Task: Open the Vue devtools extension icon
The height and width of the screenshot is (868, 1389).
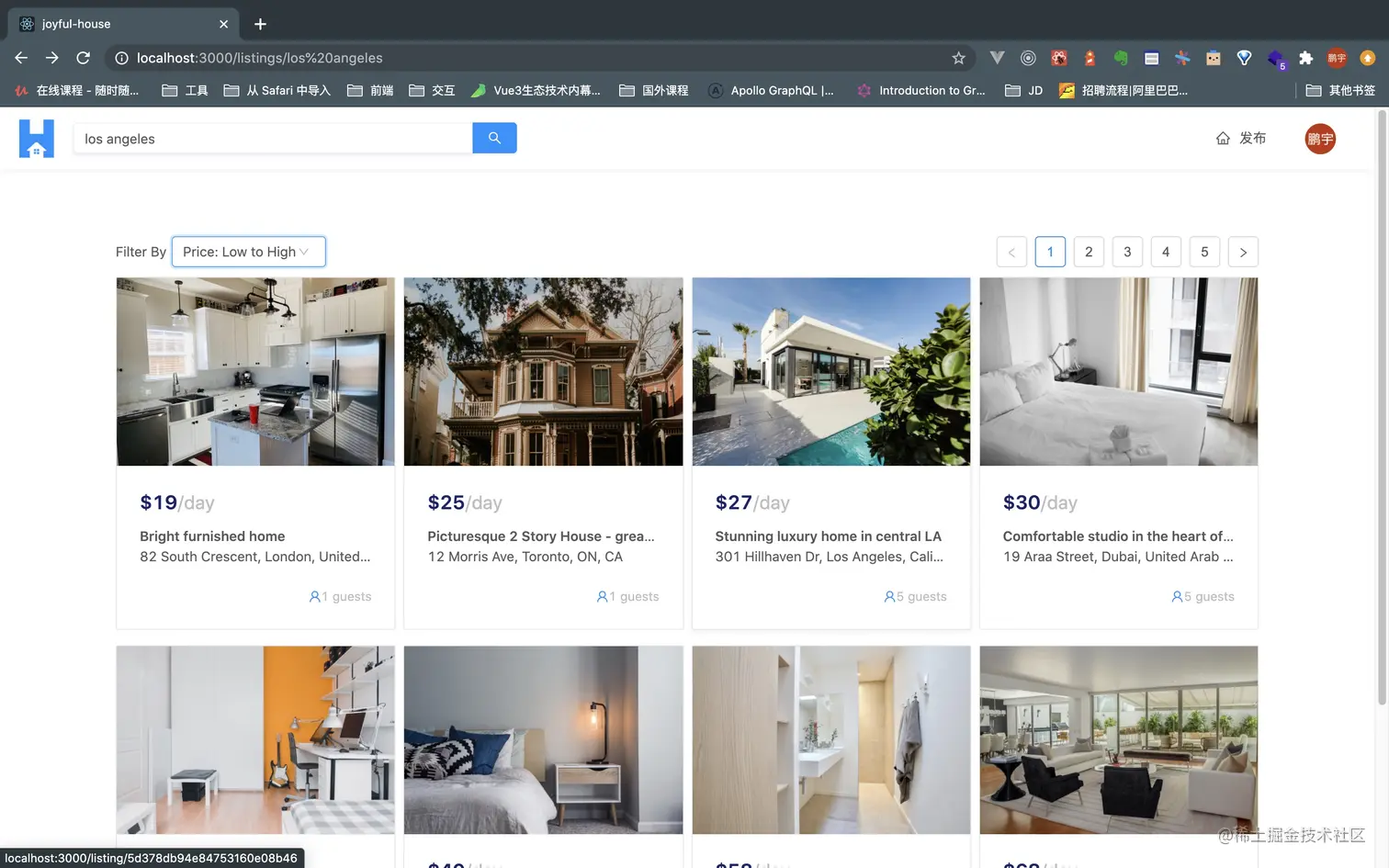Action: [997, 58]
